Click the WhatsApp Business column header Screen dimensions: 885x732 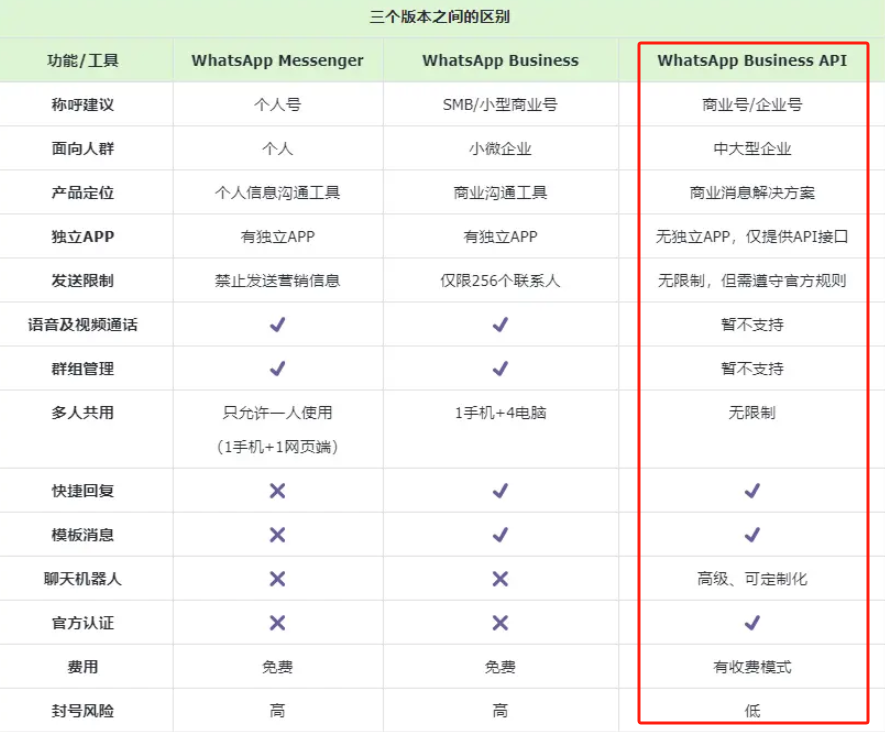coord(501,60)
